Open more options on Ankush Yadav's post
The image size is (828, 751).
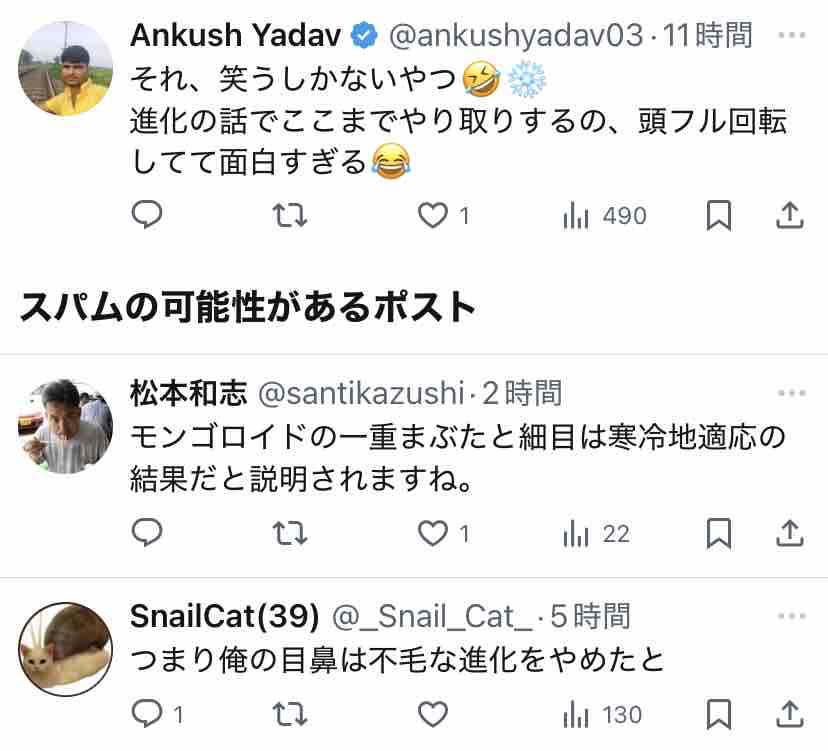tap(792, 35)
